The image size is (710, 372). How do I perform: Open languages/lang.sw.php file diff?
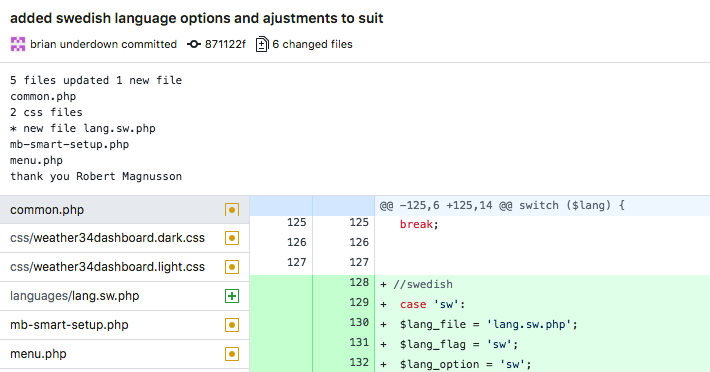click(x=125, y=296)
